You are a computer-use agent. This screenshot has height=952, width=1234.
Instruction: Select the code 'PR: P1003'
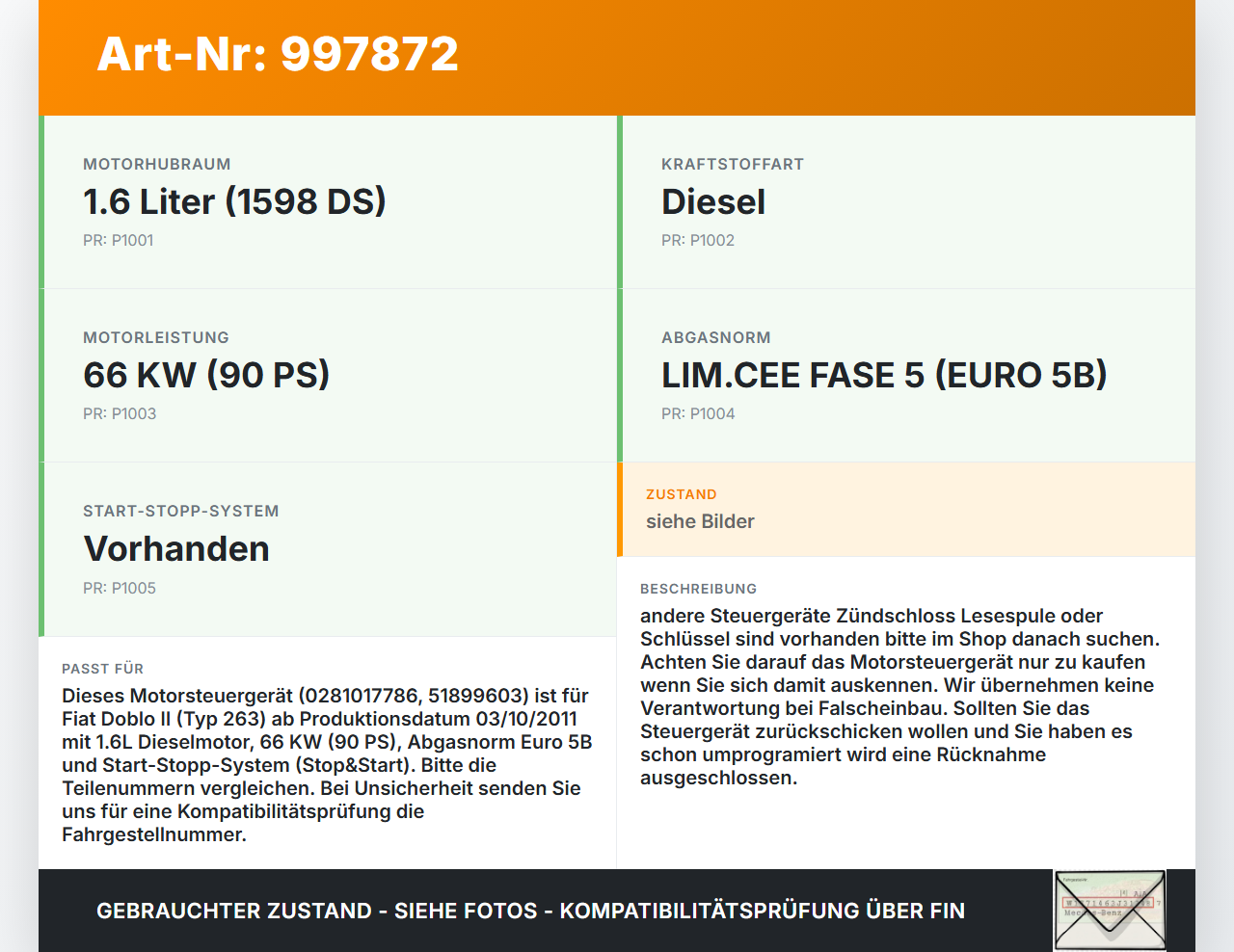pos(120,413)
